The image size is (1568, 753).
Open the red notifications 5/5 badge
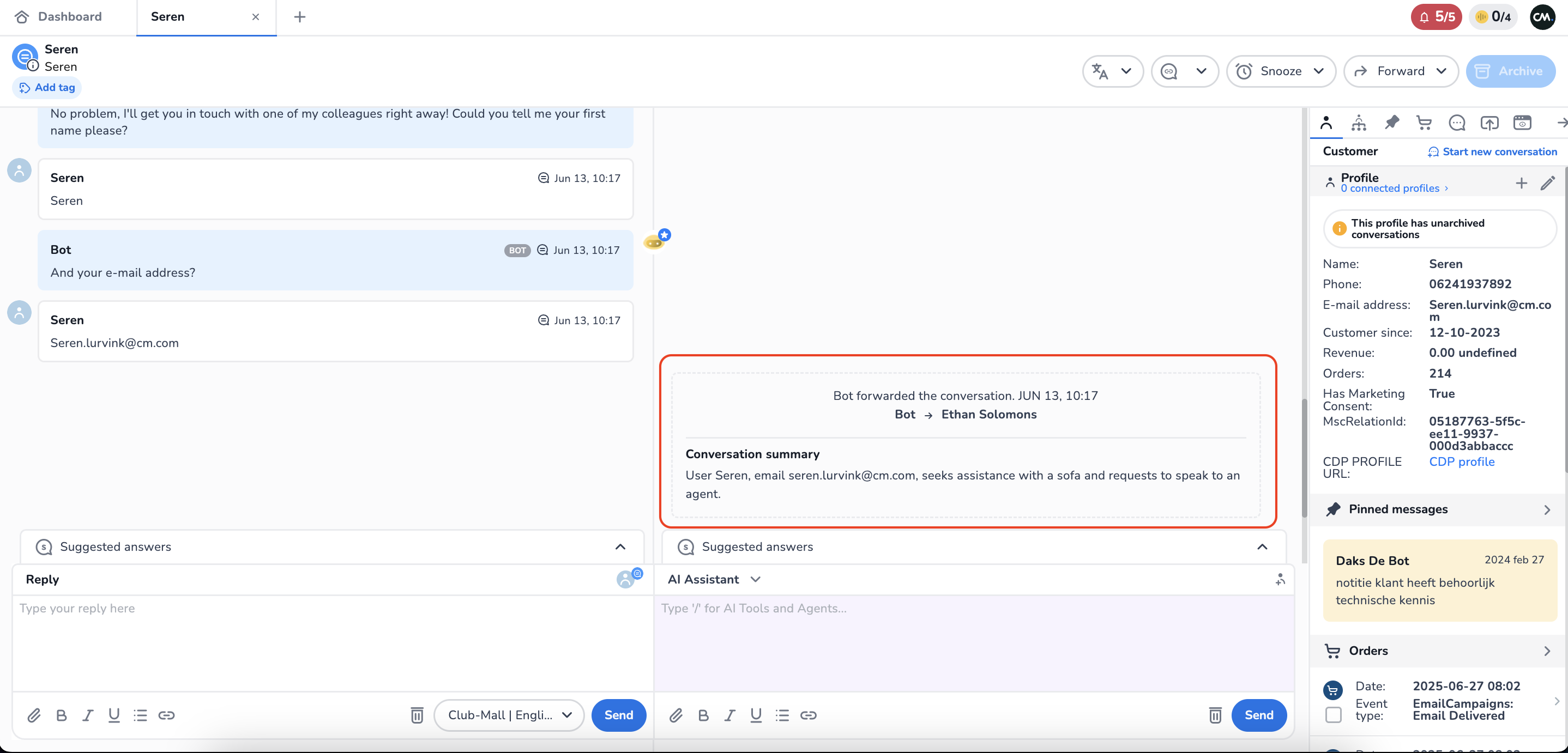(1436, 17)
